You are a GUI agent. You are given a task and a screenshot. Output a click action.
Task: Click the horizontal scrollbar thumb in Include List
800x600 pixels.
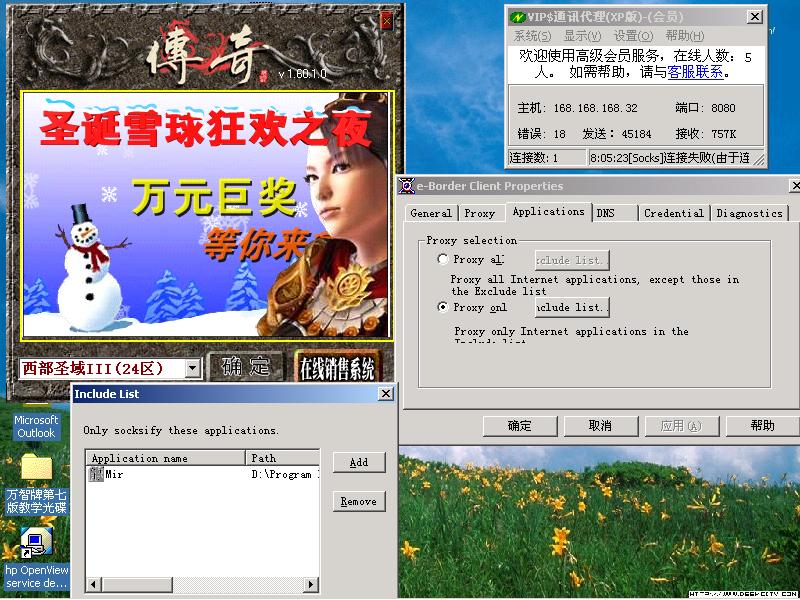[137, 584]
